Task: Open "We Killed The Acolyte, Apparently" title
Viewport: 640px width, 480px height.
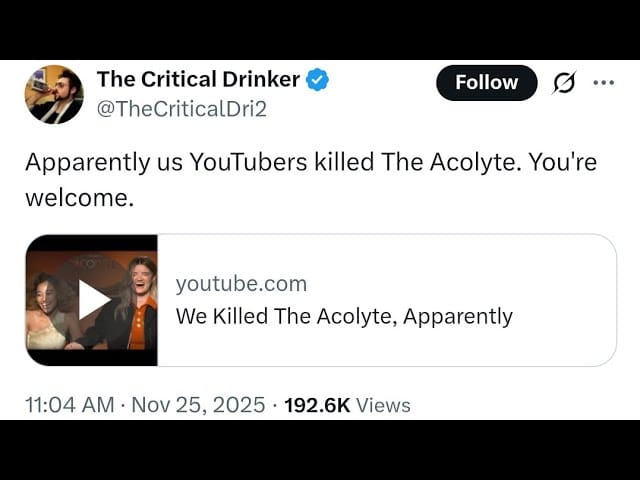Action: pyautogui.click(x=344, y=317)
